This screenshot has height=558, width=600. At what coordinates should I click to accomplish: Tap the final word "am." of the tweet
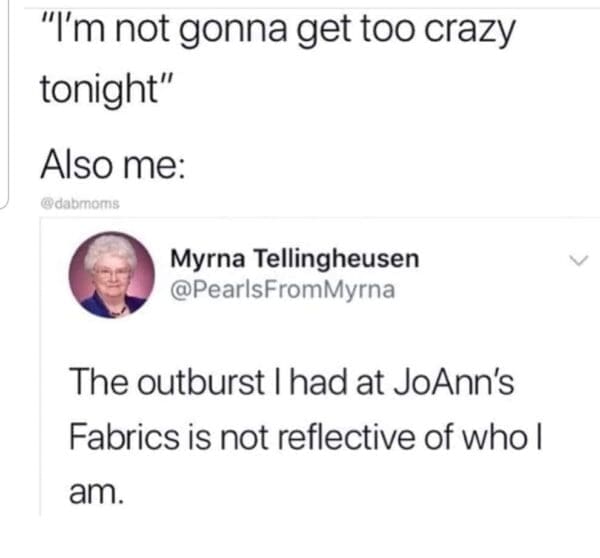coord(96,491)
